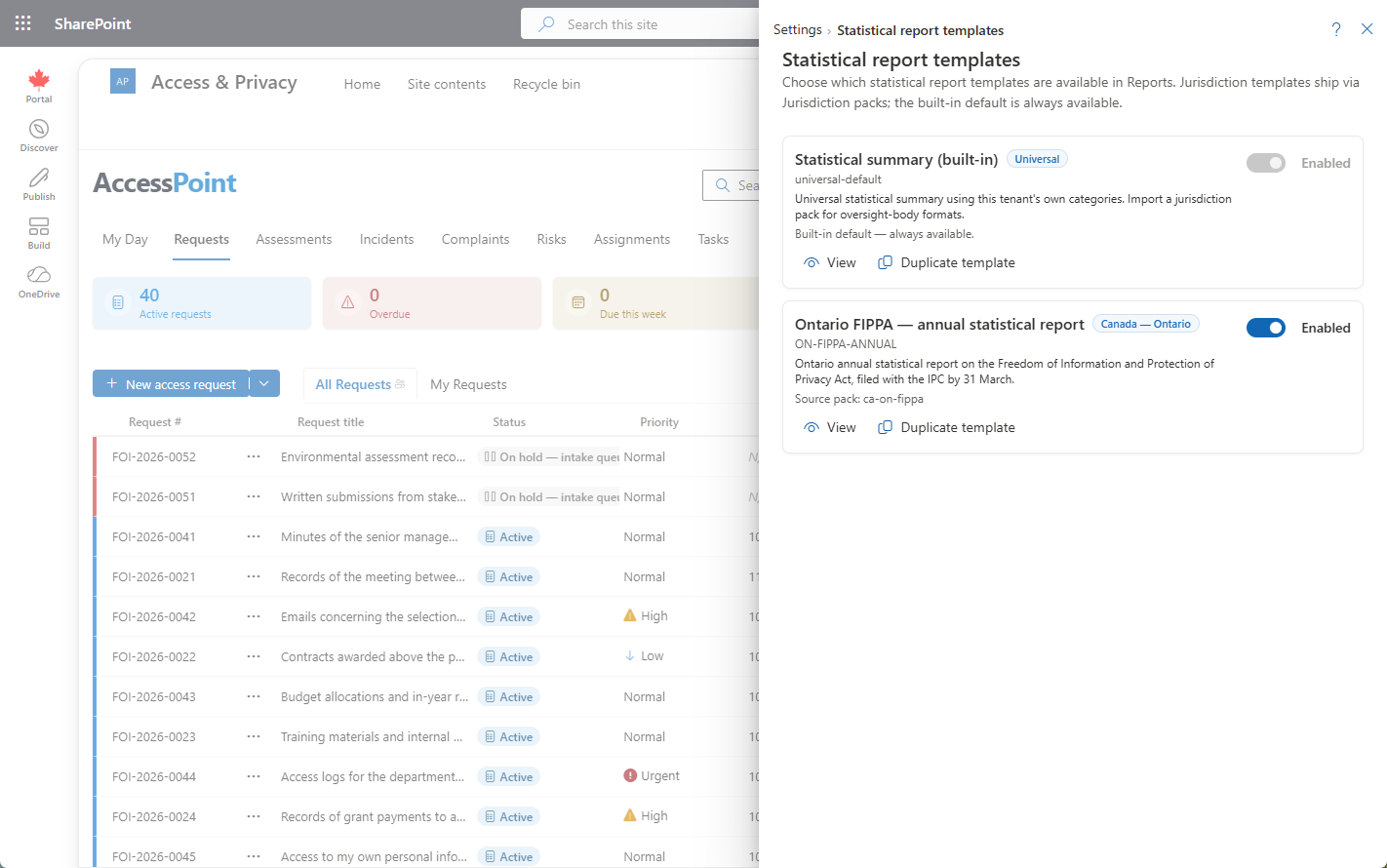This screenshot has height=868, width=1387.
Task: Open Publish in the left rail
Action: coord(39,184)
